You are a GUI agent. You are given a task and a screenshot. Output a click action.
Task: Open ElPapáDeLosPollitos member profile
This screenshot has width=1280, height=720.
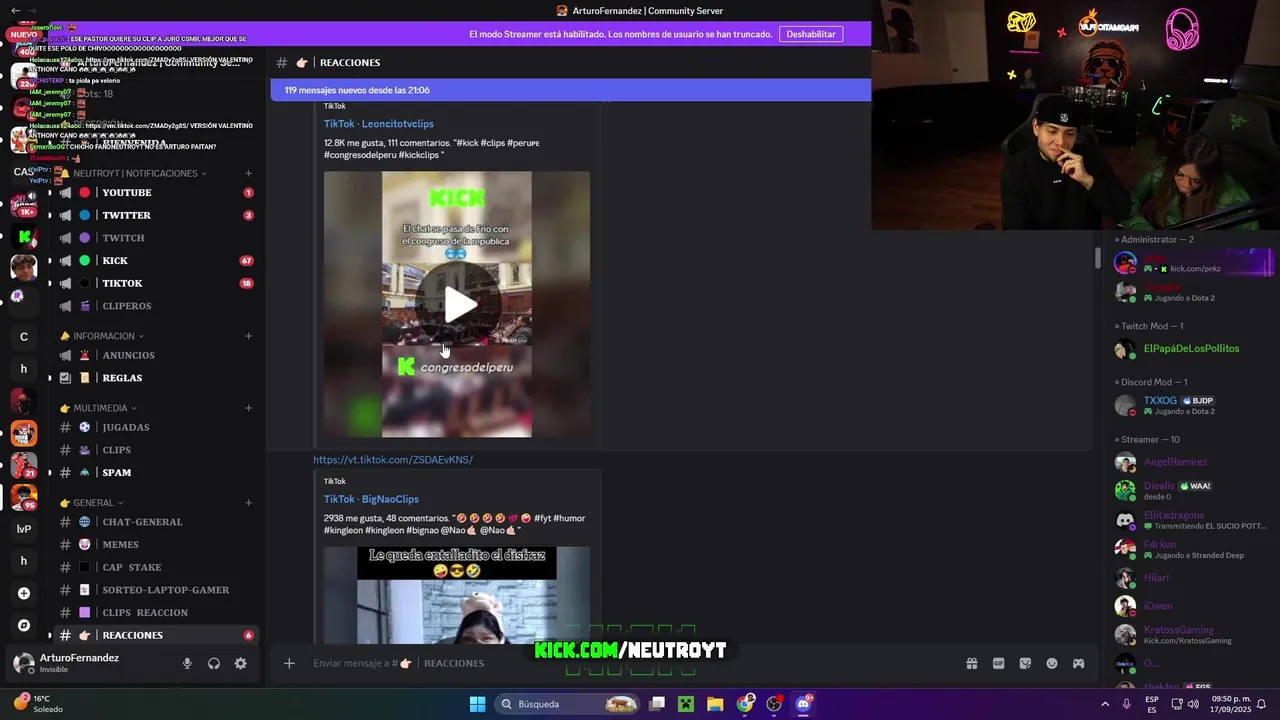(1190, 349)
